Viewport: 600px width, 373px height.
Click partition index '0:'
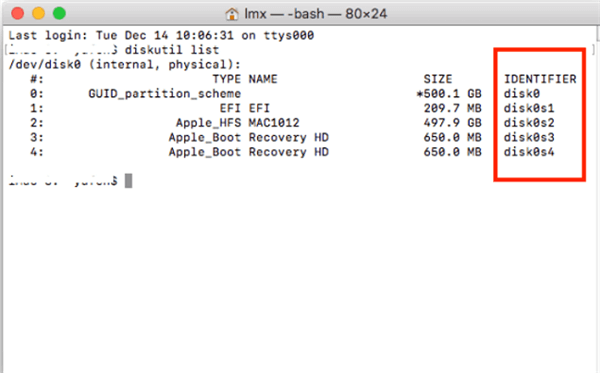tap(37, 94)
